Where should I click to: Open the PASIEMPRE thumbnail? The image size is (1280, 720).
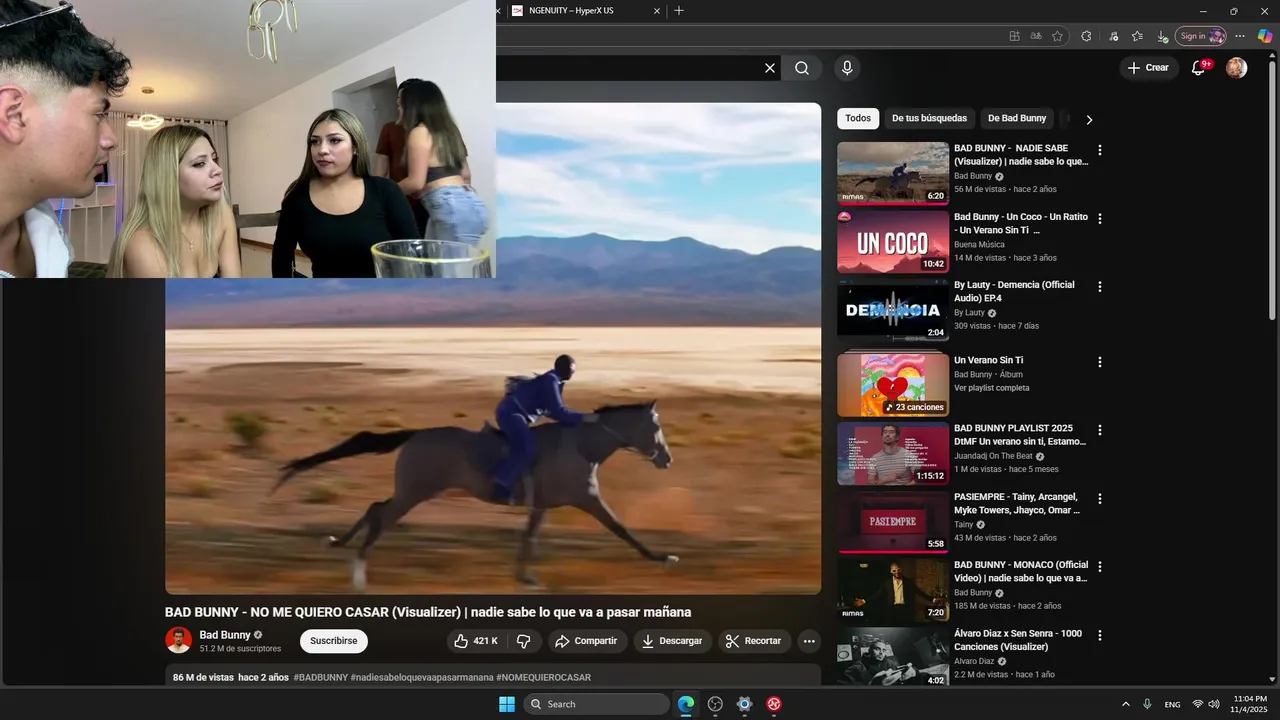tap(893, 522)
